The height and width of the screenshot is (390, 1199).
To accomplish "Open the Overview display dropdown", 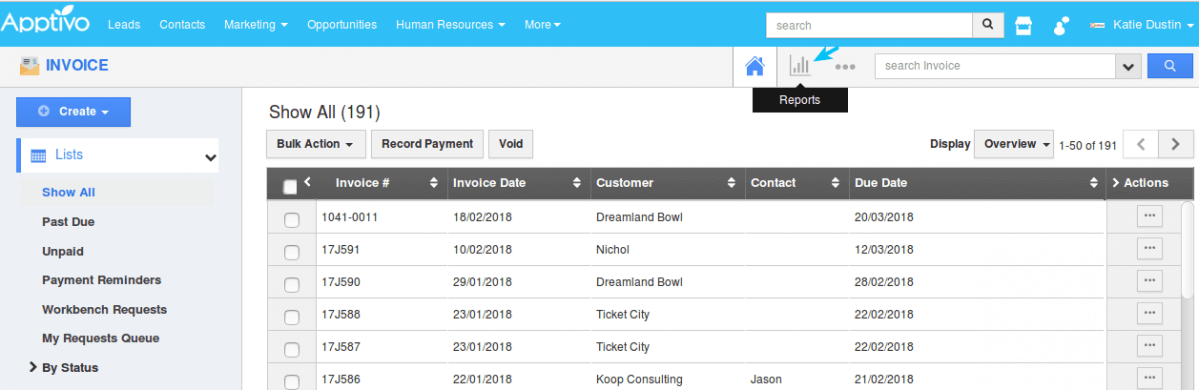I will (x=1013, y=144).
